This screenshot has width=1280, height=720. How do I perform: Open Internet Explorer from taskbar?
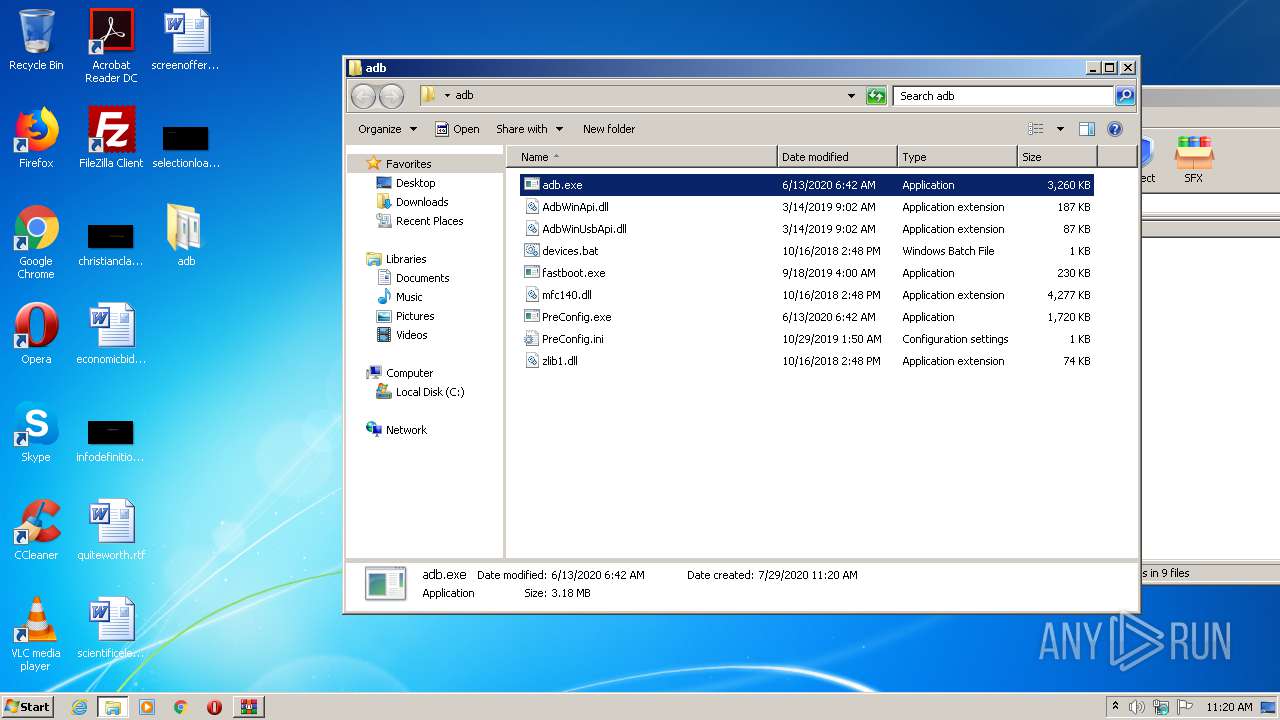coord(79,707)
